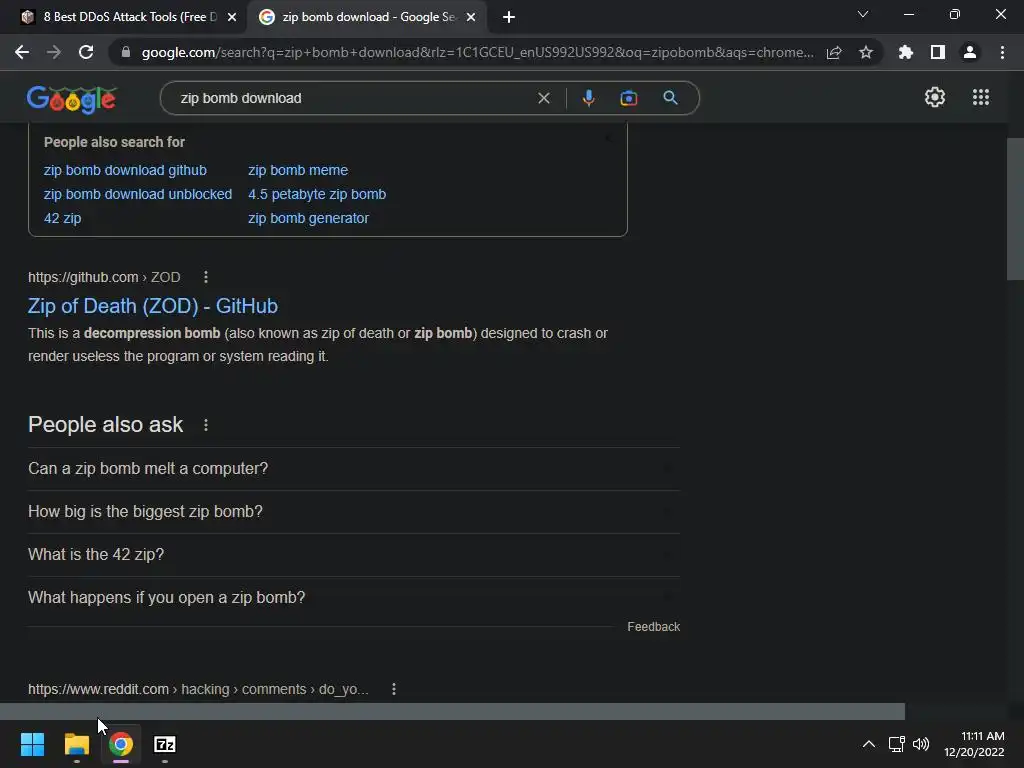Open the Zip of Death (ZOD) - GitHub result

153,306
